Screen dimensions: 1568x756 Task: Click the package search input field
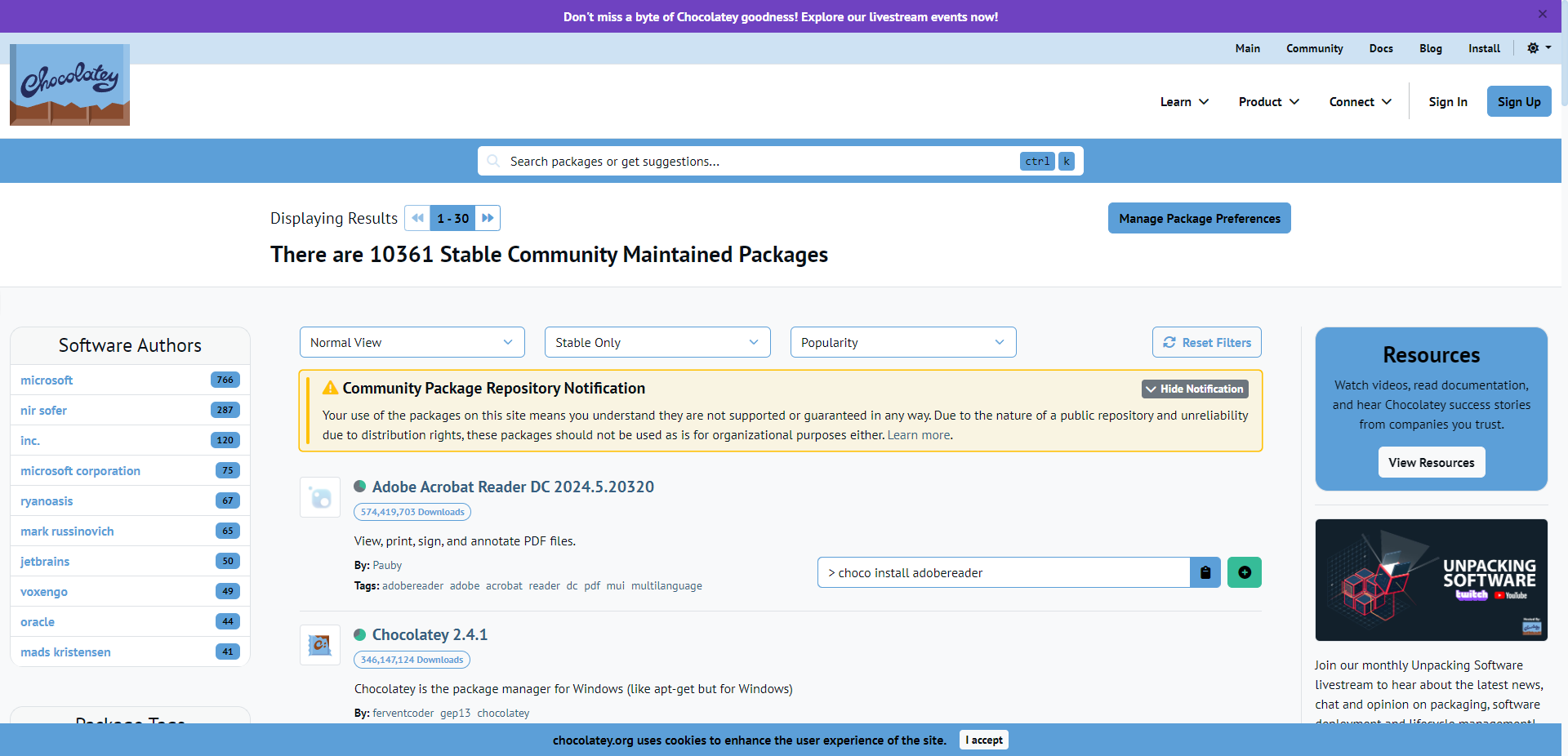tap(759, 162)
